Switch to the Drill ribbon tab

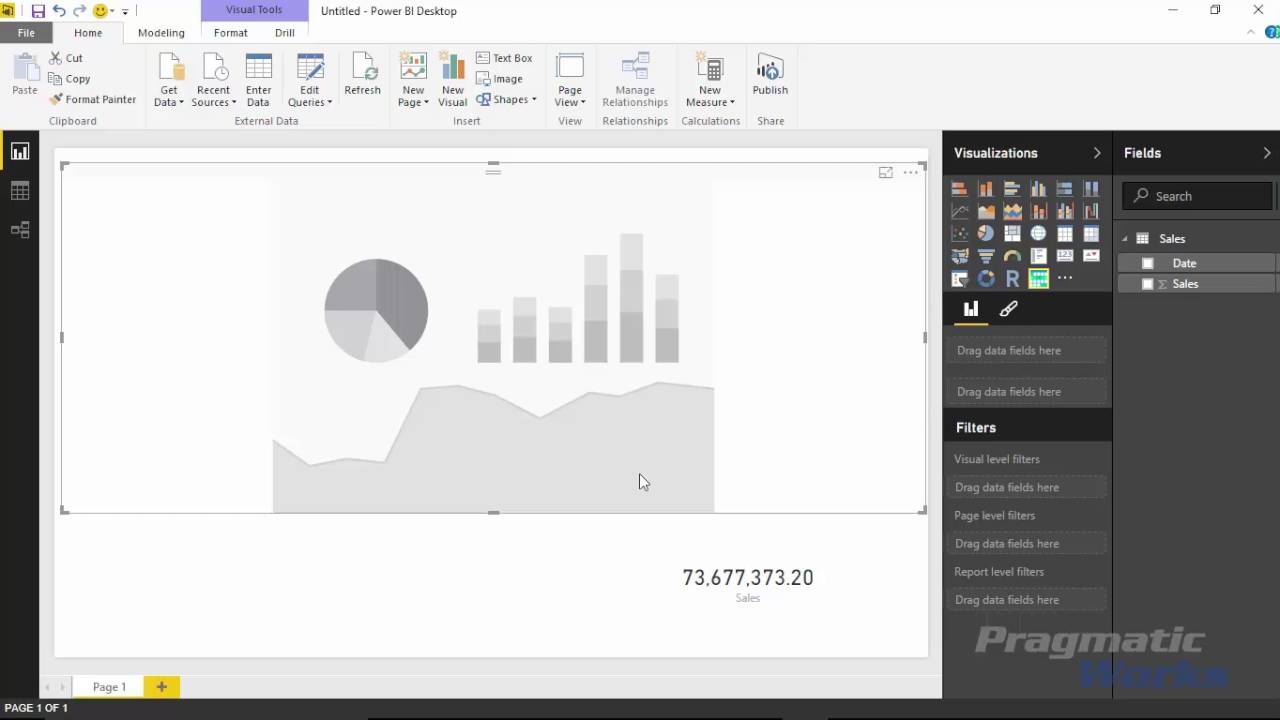pos(285,33)
